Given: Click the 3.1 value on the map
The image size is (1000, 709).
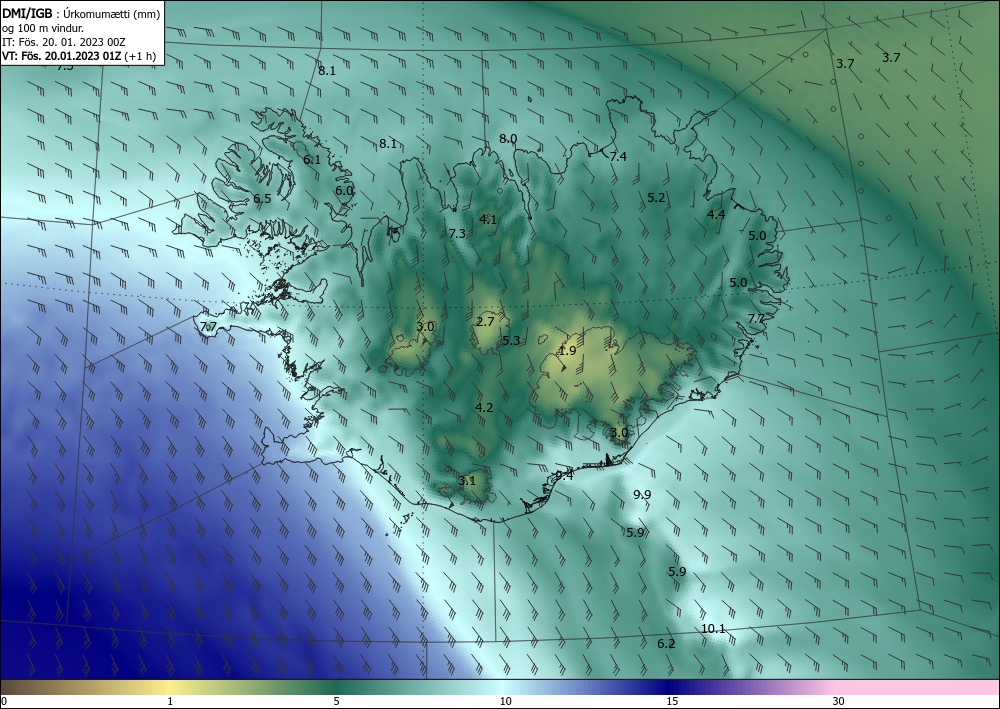Looking at the screenshot, I should (467, 480).
